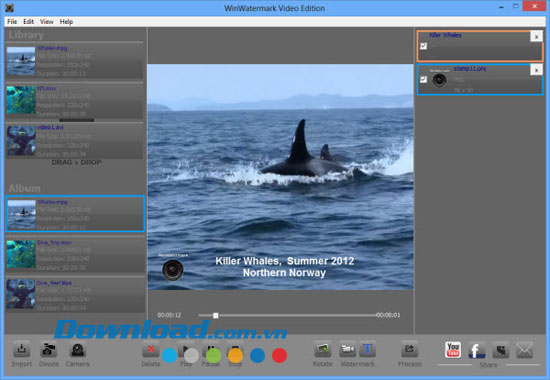Click the blue T text watermark icon
The image size is (550, 380).
point(367,349)
